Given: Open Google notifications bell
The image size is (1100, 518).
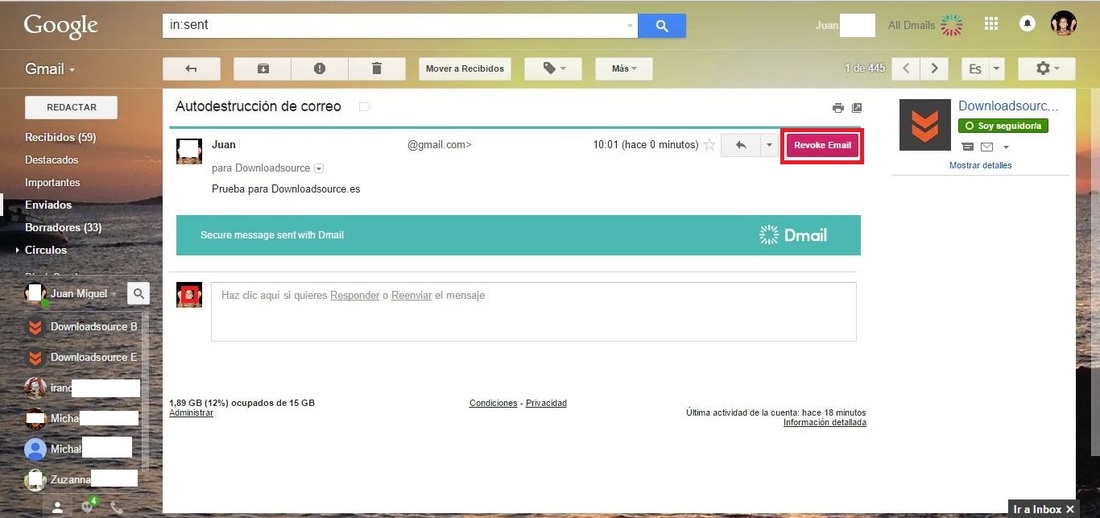Looking at the screenshot, I should (1027, 24).
